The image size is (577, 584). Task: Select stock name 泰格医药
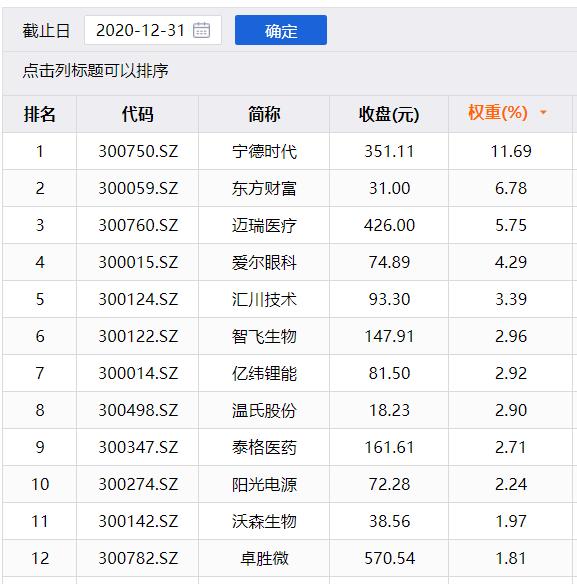(x=264, y=448)
